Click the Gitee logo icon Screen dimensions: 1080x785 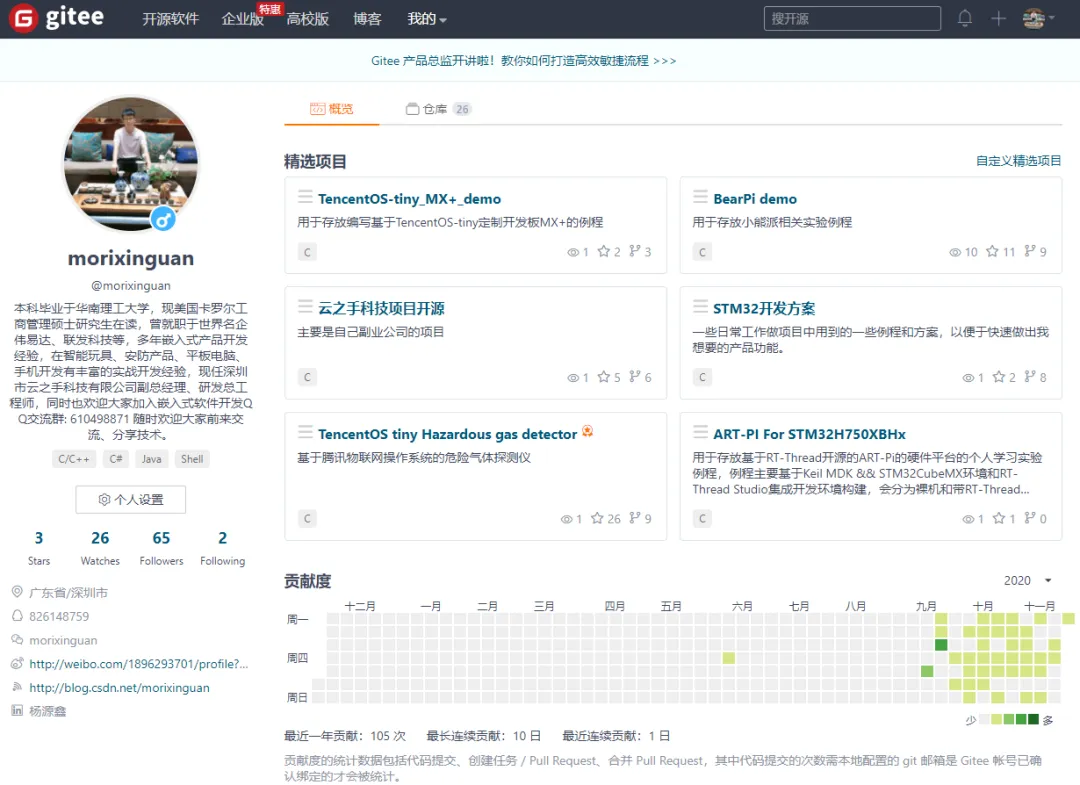[23, 18]
